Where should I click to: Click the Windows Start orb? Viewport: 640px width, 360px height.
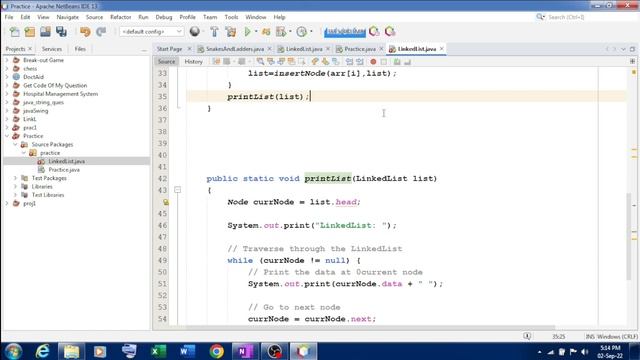tap(13, 351)
